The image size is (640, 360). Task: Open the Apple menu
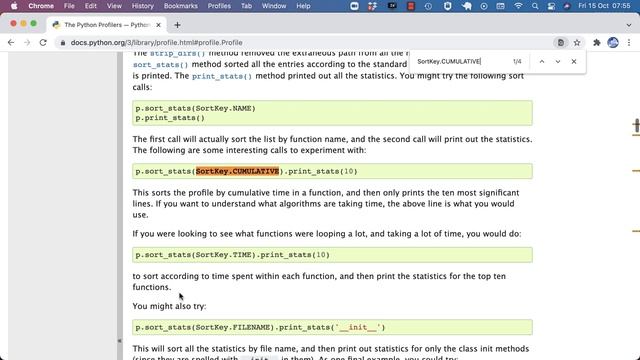pyautogui.click(x=14, y=6)
